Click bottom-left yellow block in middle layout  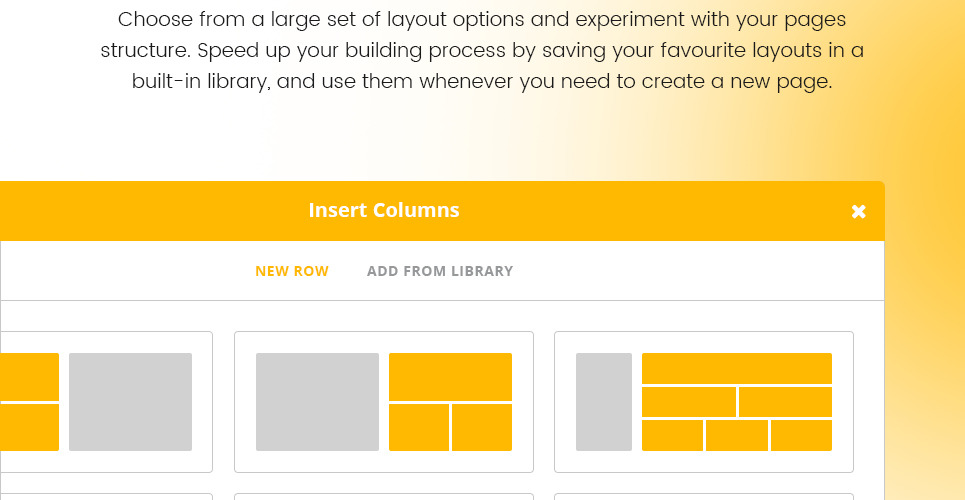(x=419, y=427)
